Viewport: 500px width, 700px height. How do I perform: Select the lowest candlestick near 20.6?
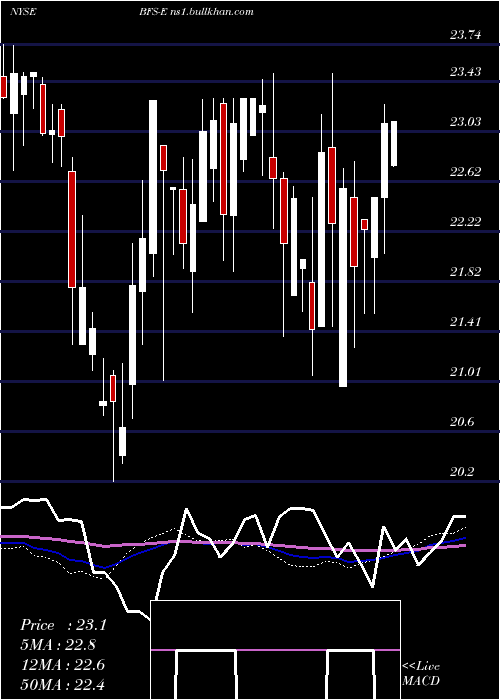(x=122, y=441)
